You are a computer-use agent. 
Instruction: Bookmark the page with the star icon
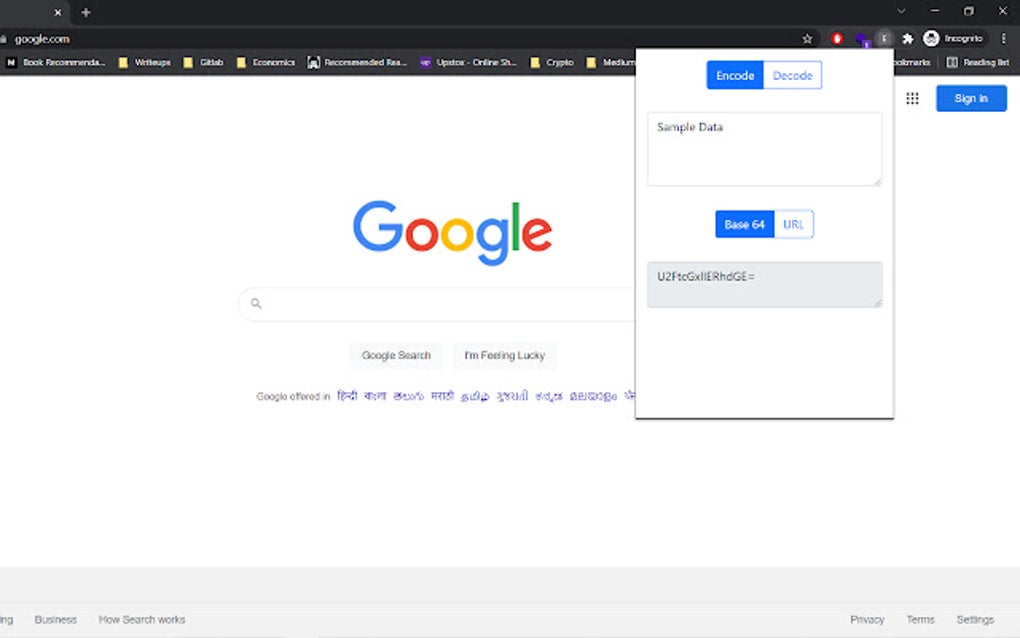pos(807,38)
